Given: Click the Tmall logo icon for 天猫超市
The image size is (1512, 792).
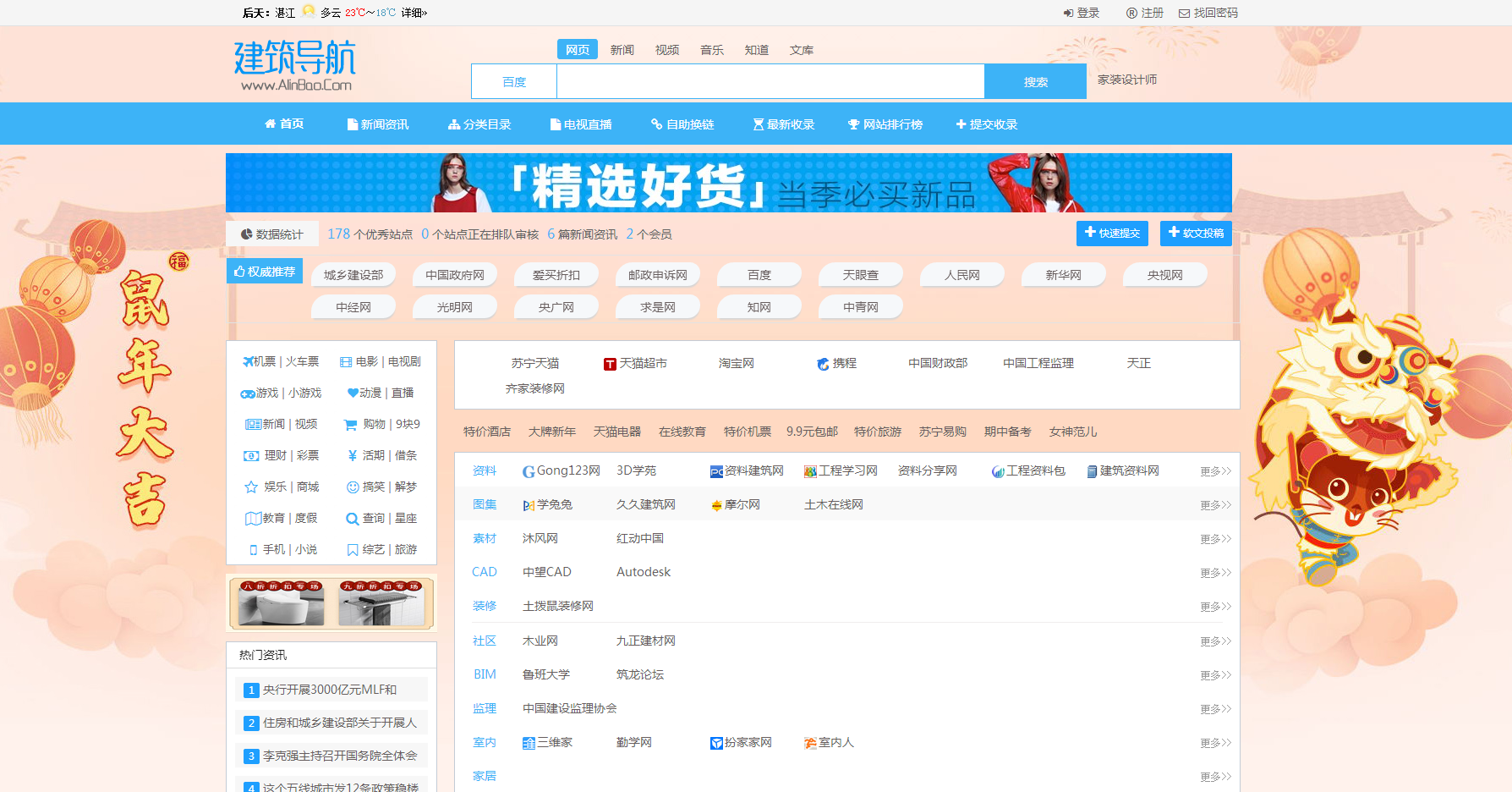Looking at the screenshot, I should tap(610, 364).
